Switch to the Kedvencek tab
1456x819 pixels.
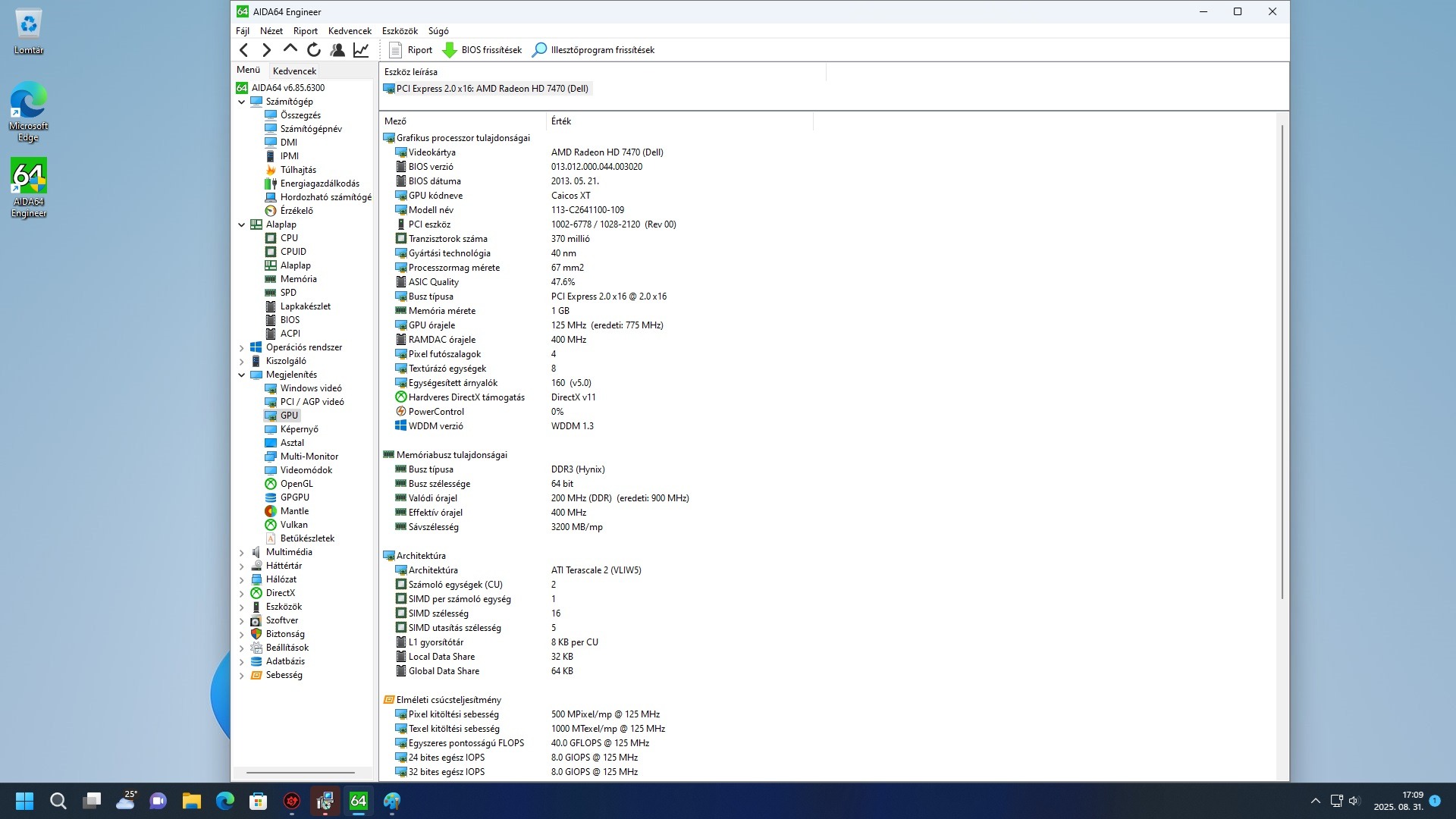point(294,71)
